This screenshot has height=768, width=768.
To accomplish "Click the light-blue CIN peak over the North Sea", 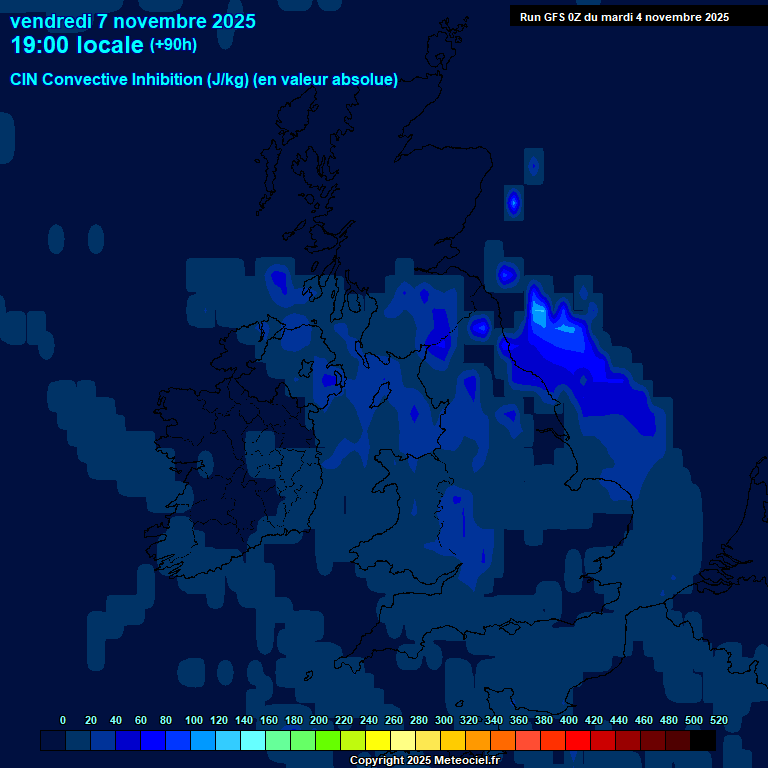I will pyautogui.click(x=541, y=314).
